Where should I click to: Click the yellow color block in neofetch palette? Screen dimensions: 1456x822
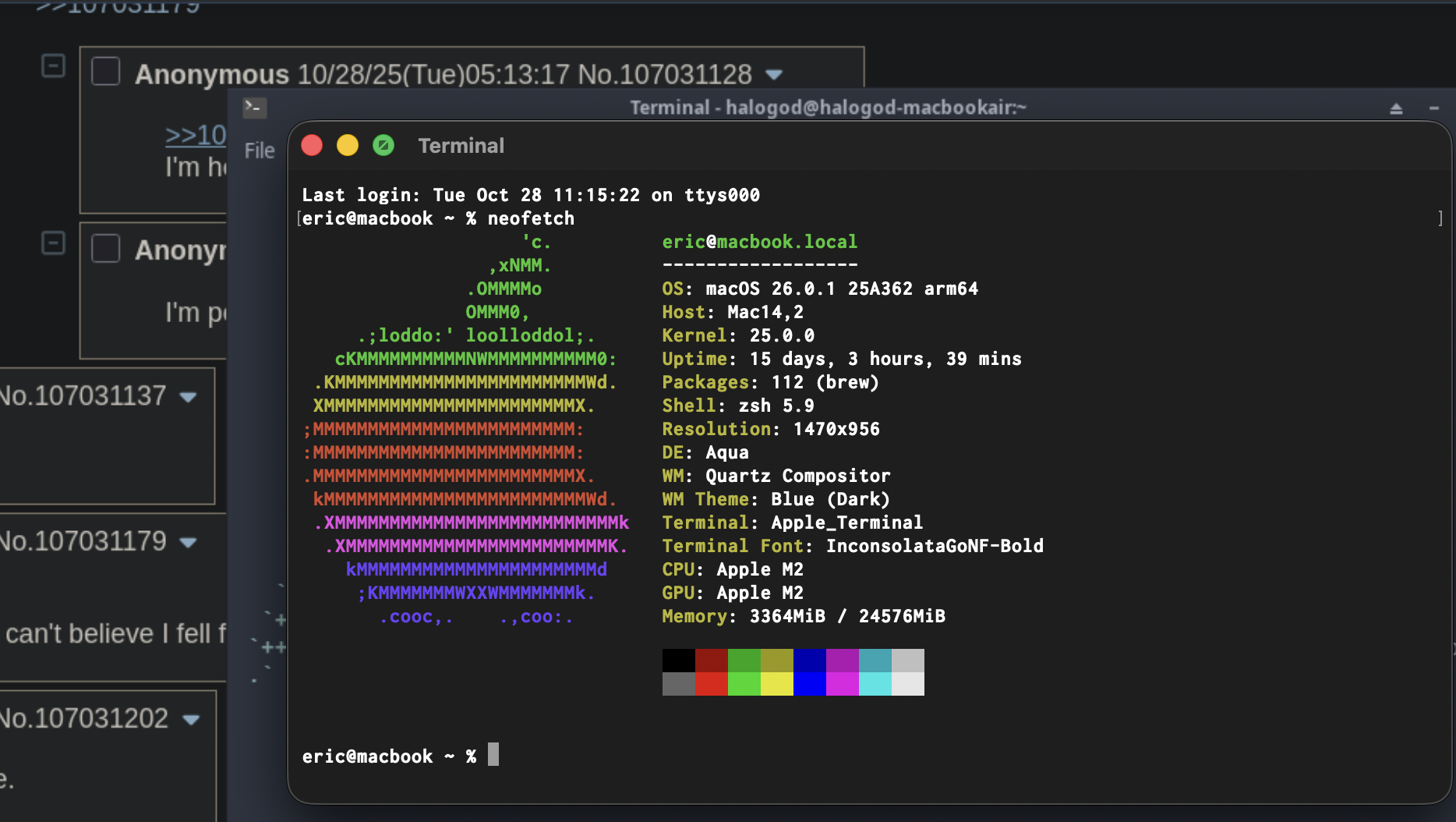point(777,683)
